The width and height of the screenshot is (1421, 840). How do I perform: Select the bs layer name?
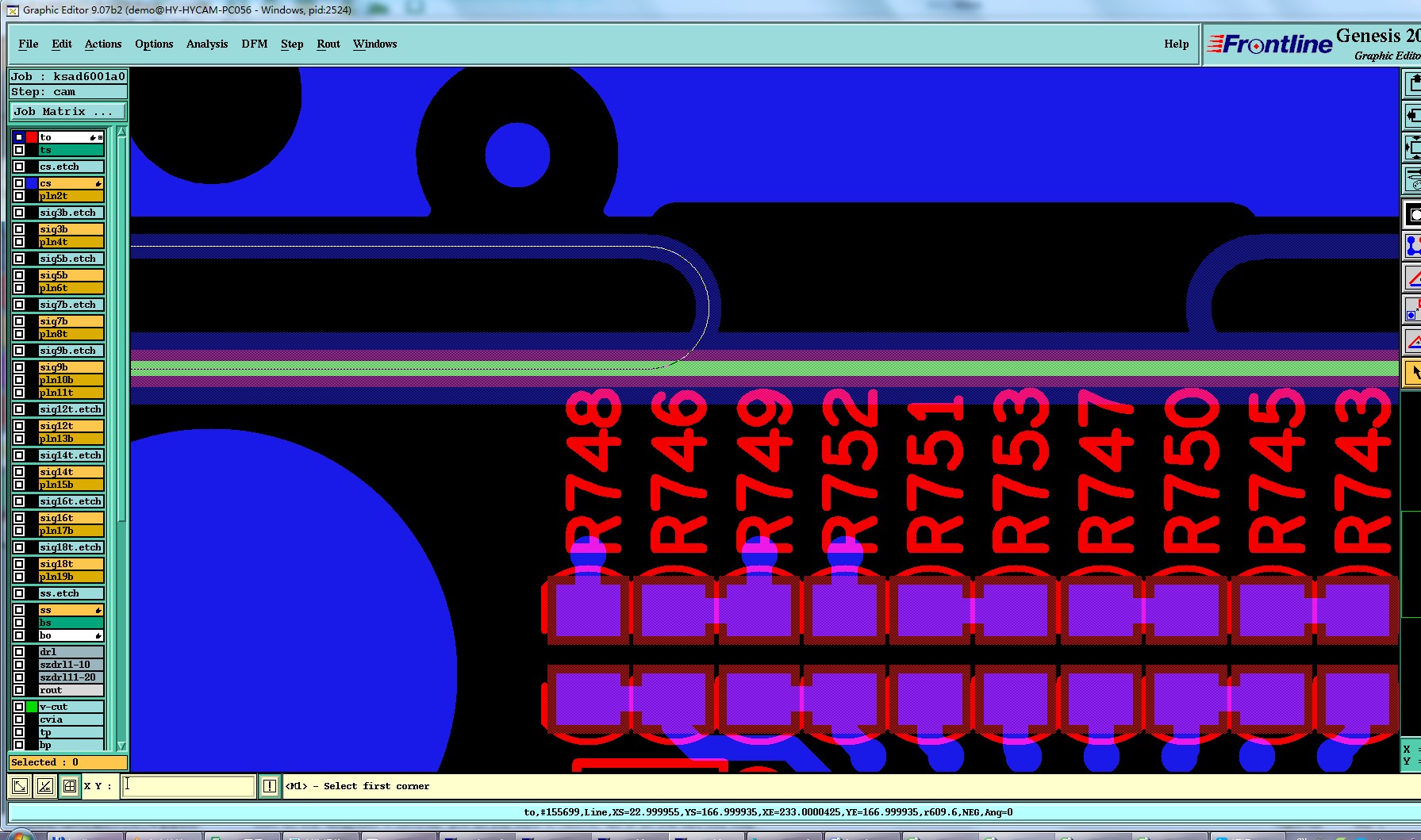(x=71, y=623)
